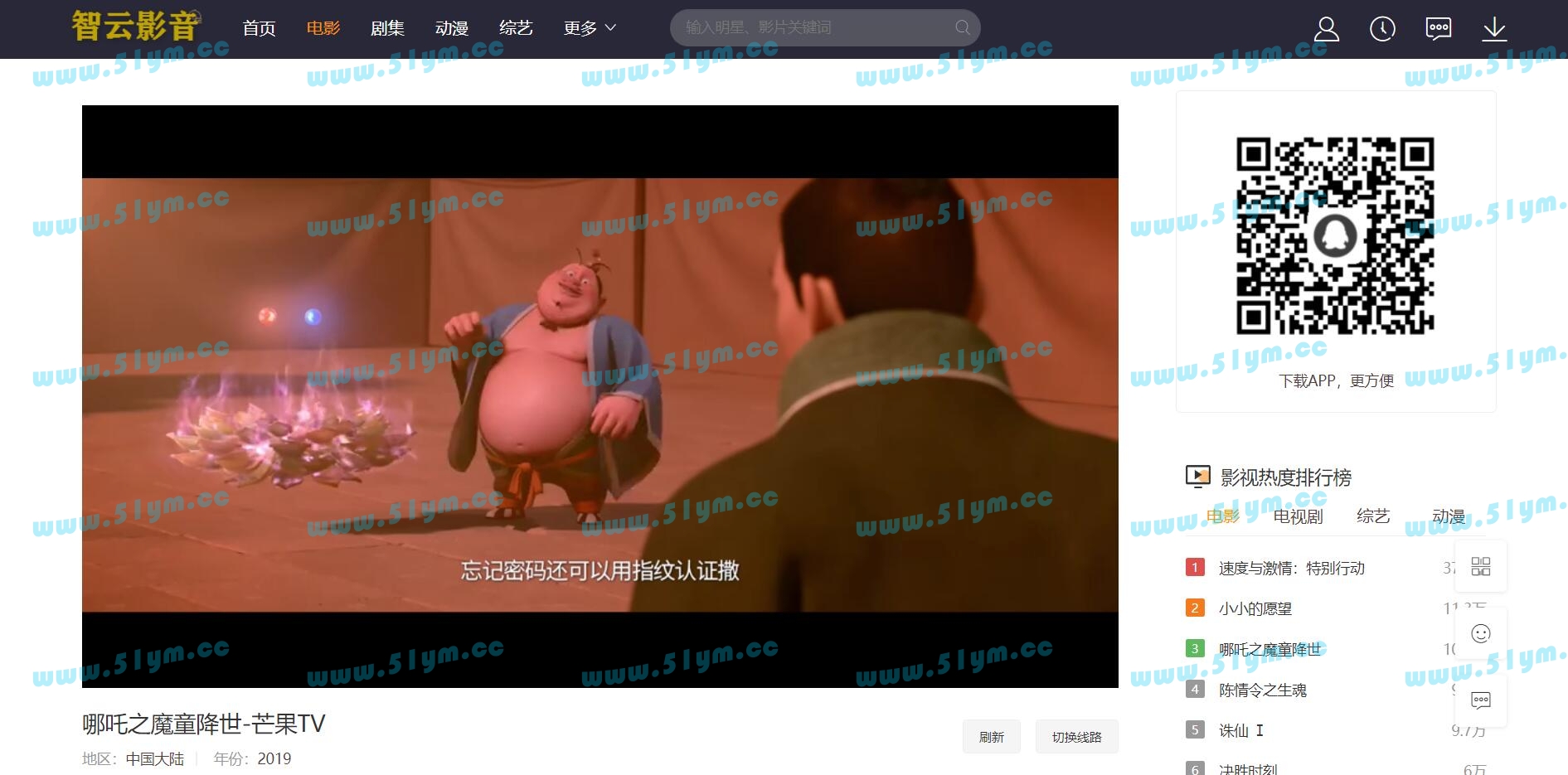Click rank badge number 5
This screenshot has height=775, width=1568.
tap(1195, 729)
